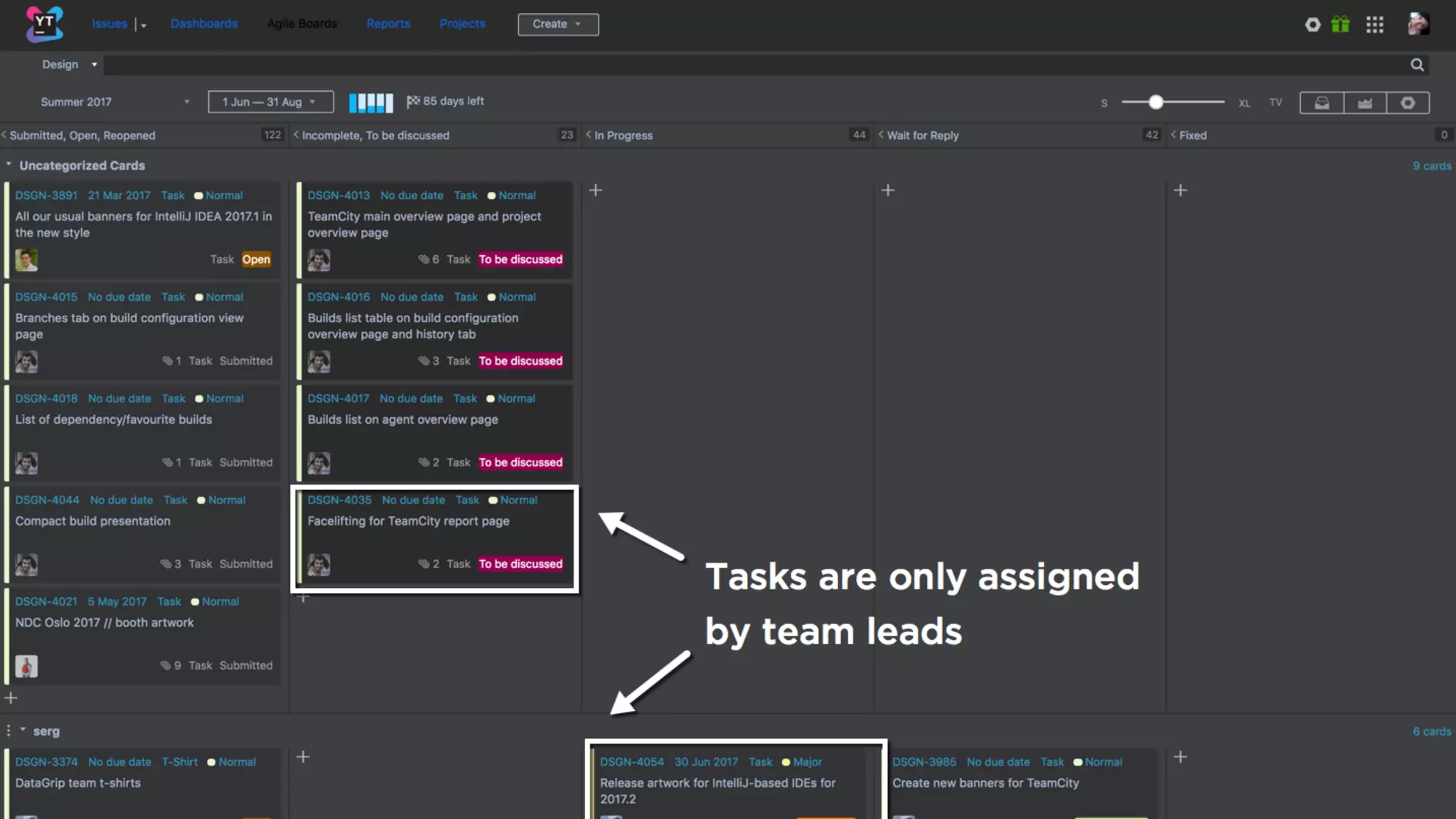Open board settings hexagon in sprint toolbar
The image size is (1456, 819).
pos(1407,102)
